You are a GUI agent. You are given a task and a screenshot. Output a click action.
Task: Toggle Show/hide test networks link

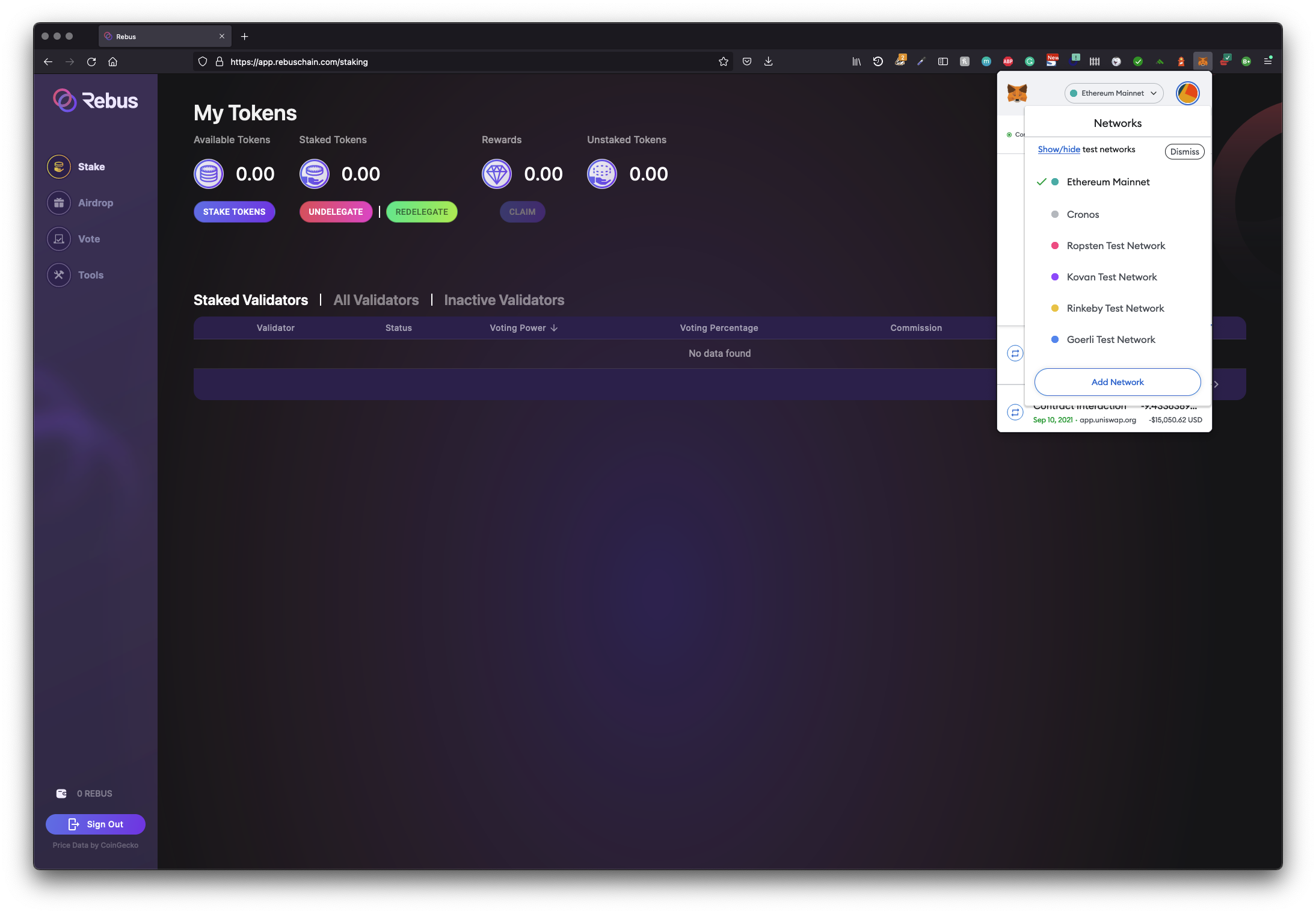[1059, 149]
